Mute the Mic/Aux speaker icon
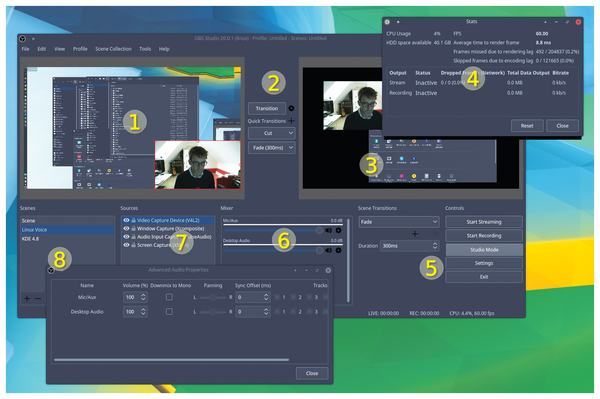This screenshot has height=399, width=600. (328, 230)
